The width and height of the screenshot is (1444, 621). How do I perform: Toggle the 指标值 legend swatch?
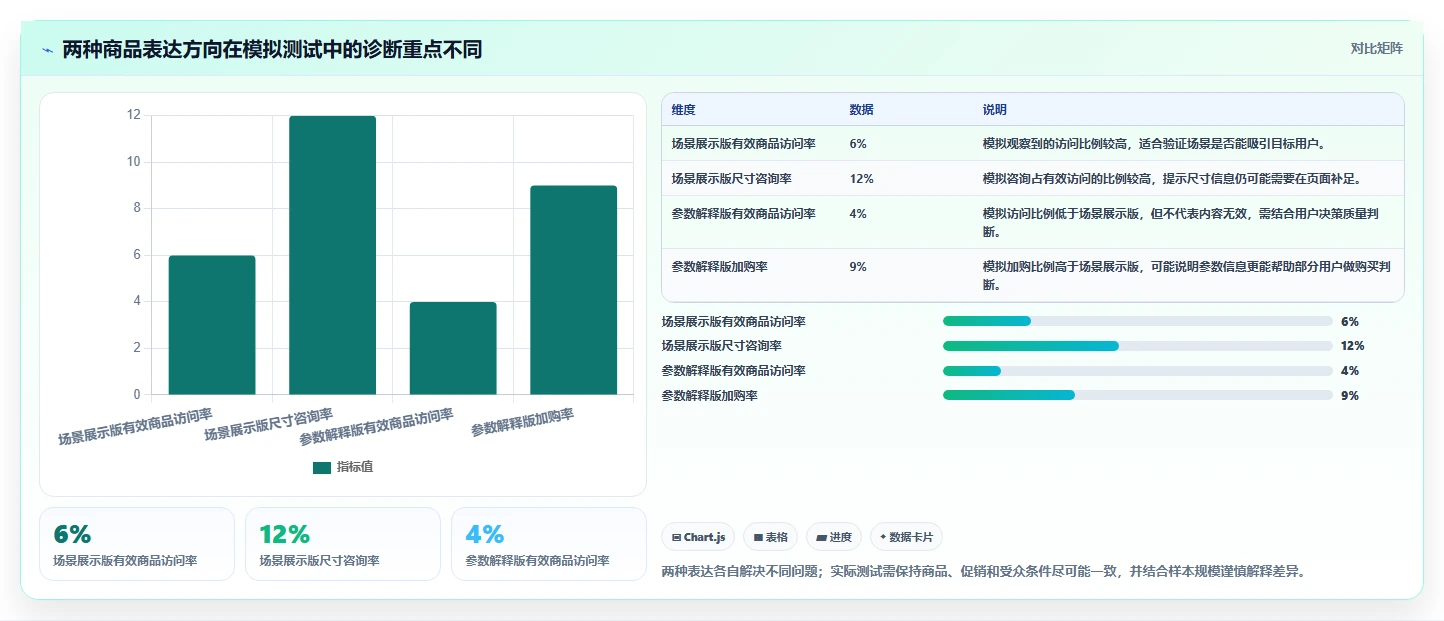[x=321, y=467]
